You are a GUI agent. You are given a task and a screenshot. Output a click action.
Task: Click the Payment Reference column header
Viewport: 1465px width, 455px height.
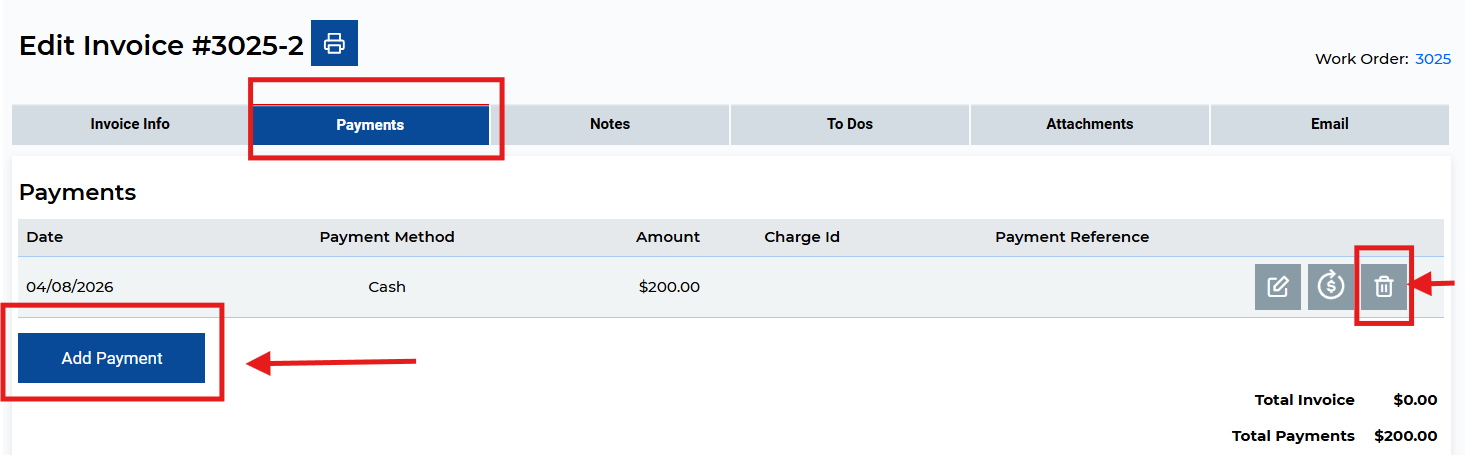1072,237
